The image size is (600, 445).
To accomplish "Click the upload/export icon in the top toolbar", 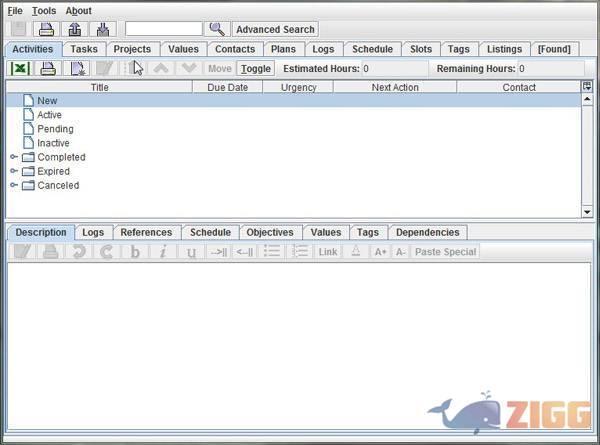I will pyautogui.click(x=75, y=29).
